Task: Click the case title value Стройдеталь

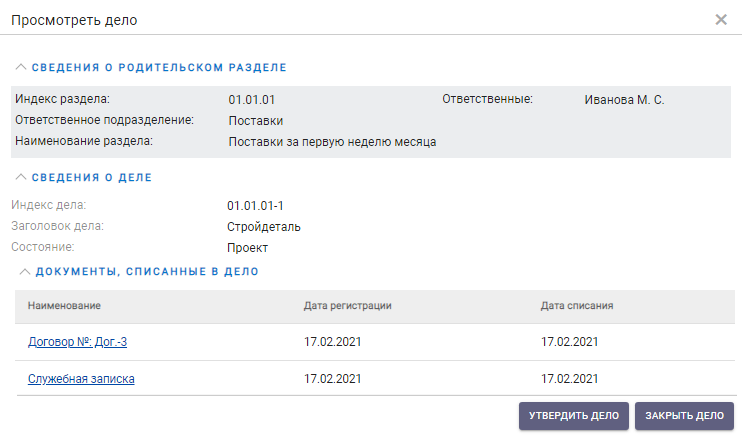Action: 263,227
